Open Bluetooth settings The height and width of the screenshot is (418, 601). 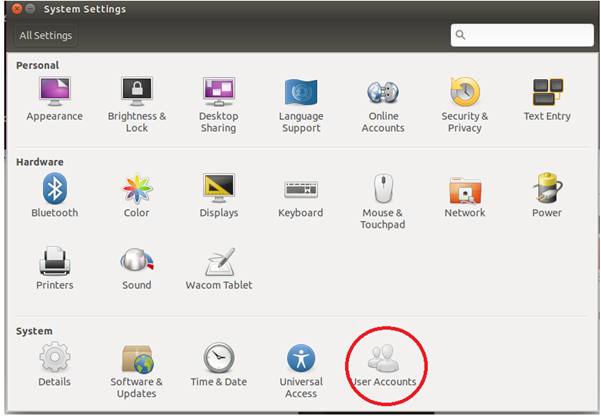click(54, 195)
